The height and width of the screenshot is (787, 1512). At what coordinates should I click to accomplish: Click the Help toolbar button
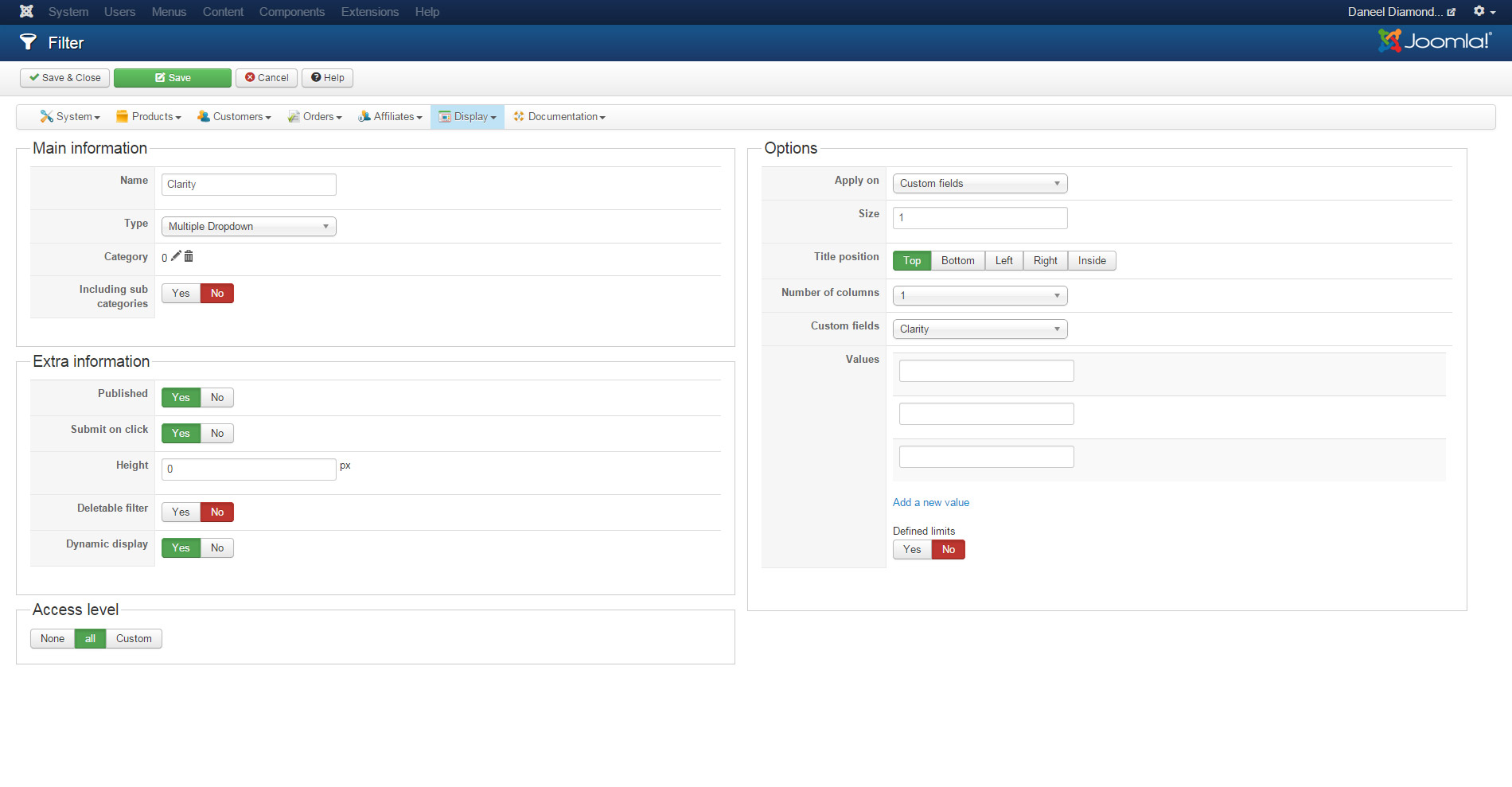328,77
